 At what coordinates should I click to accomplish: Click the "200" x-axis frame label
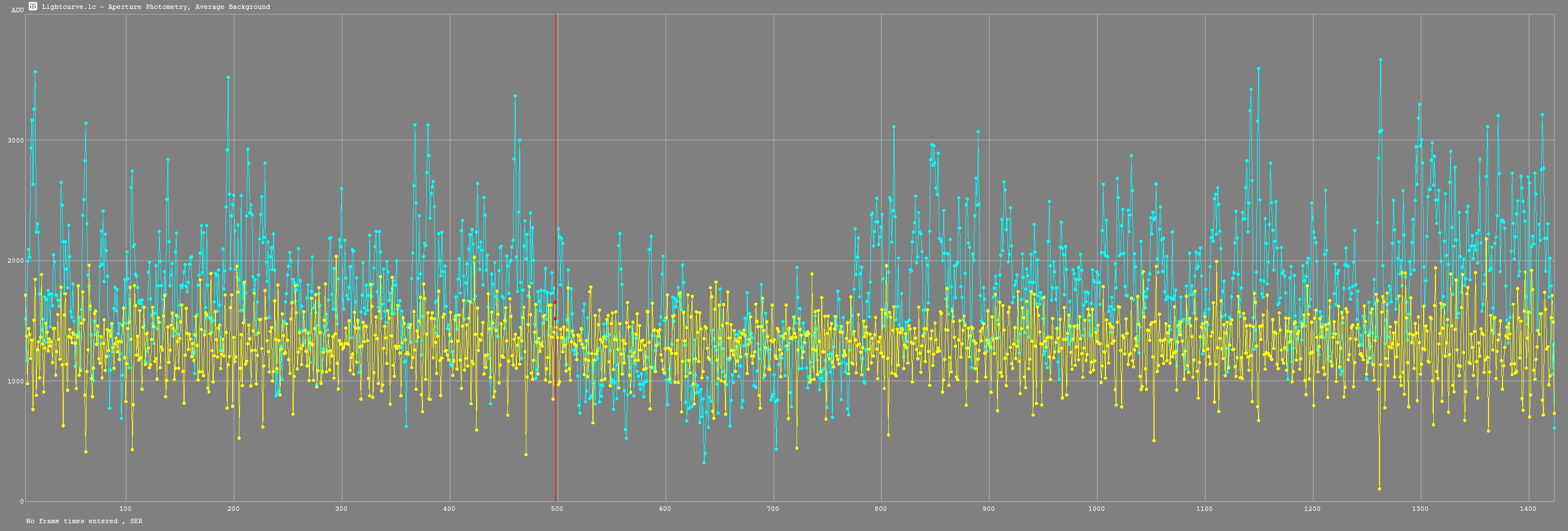(x=234, y=509)
